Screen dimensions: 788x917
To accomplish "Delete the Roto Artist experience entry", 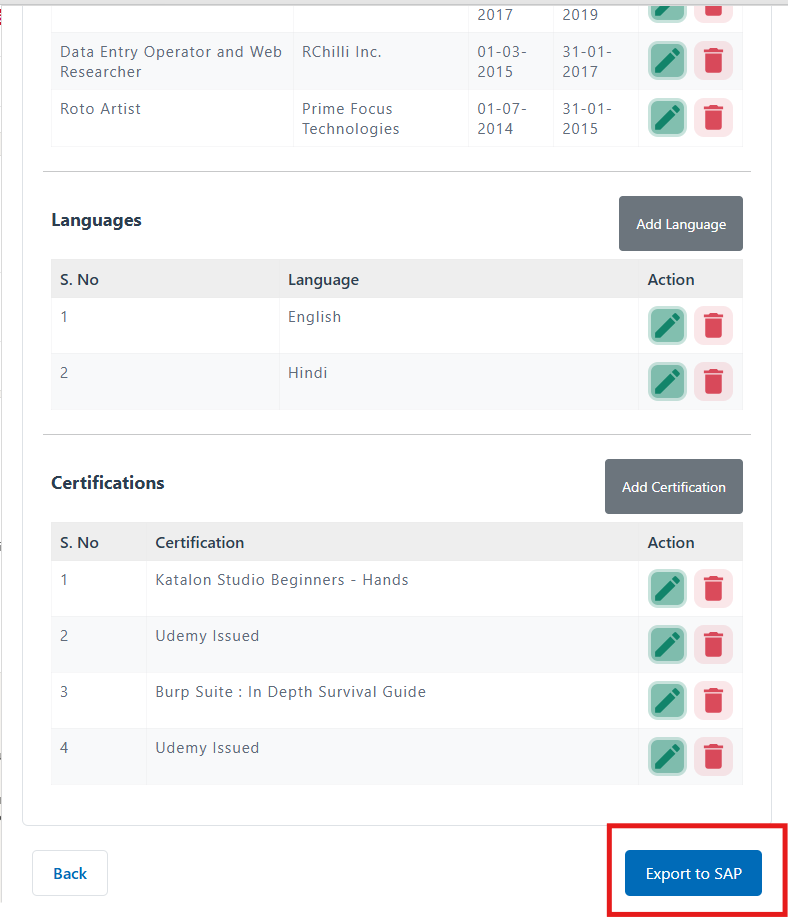I will (x=713, y=117).
